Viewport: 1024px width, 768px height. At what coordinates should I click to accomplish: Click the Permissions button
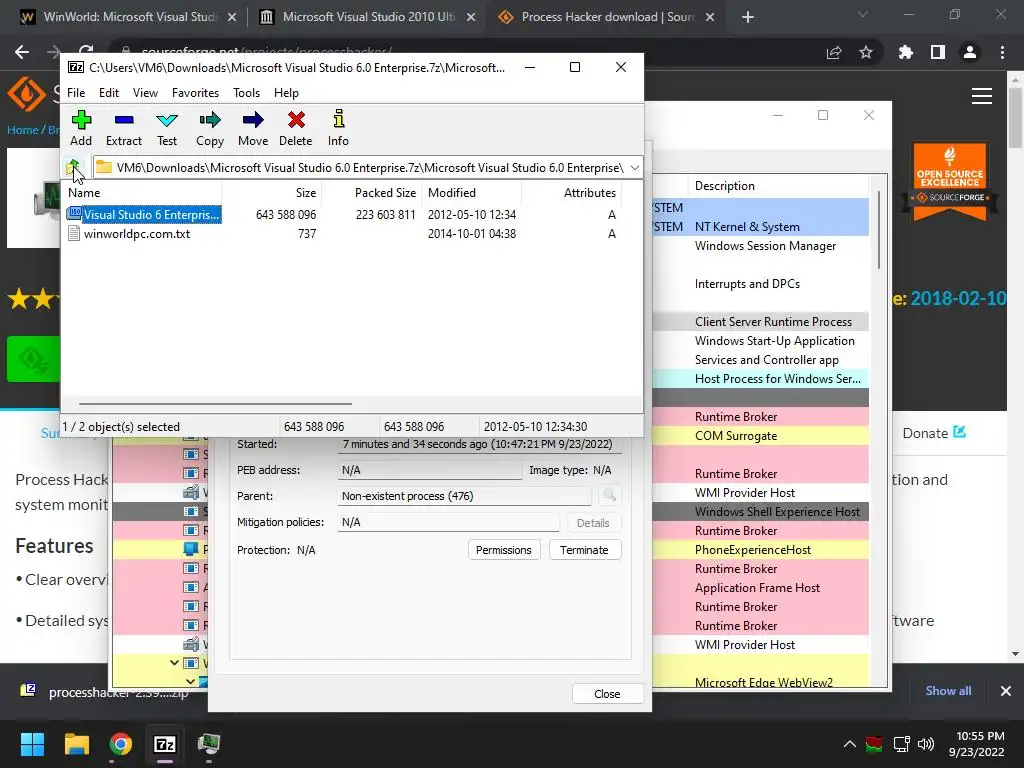point(504,550)
